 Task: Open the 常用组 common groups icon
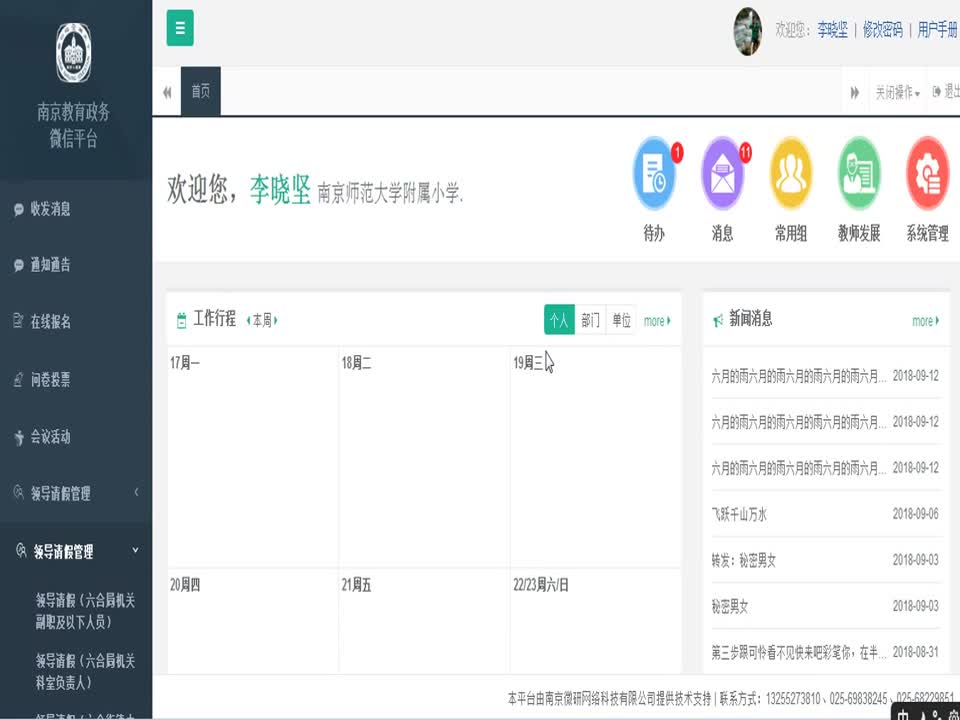tap(790, 174)
